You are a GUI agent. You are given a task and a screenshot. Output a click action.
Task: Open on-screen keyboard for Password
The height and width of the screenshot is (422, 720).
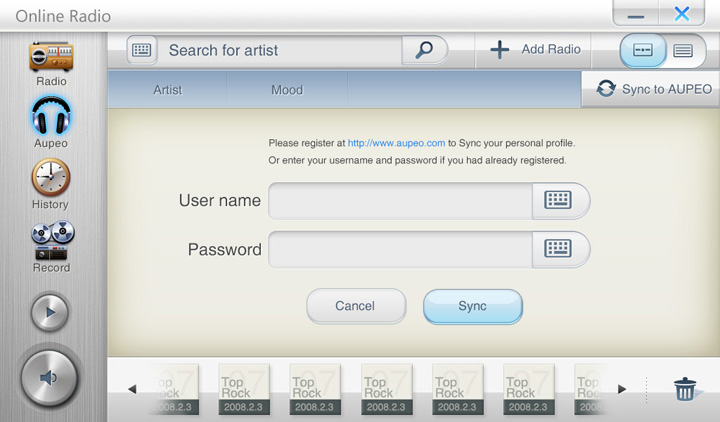coord(558,249)
